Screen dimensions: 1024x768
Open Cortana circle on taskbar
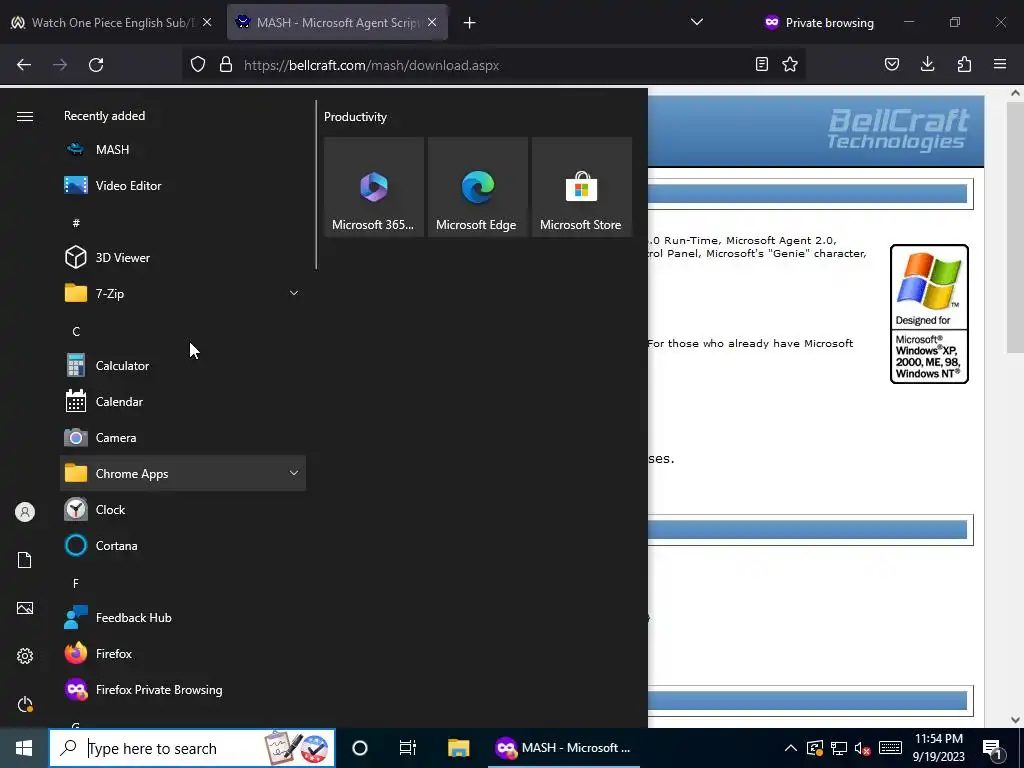(x=360, y=748)
